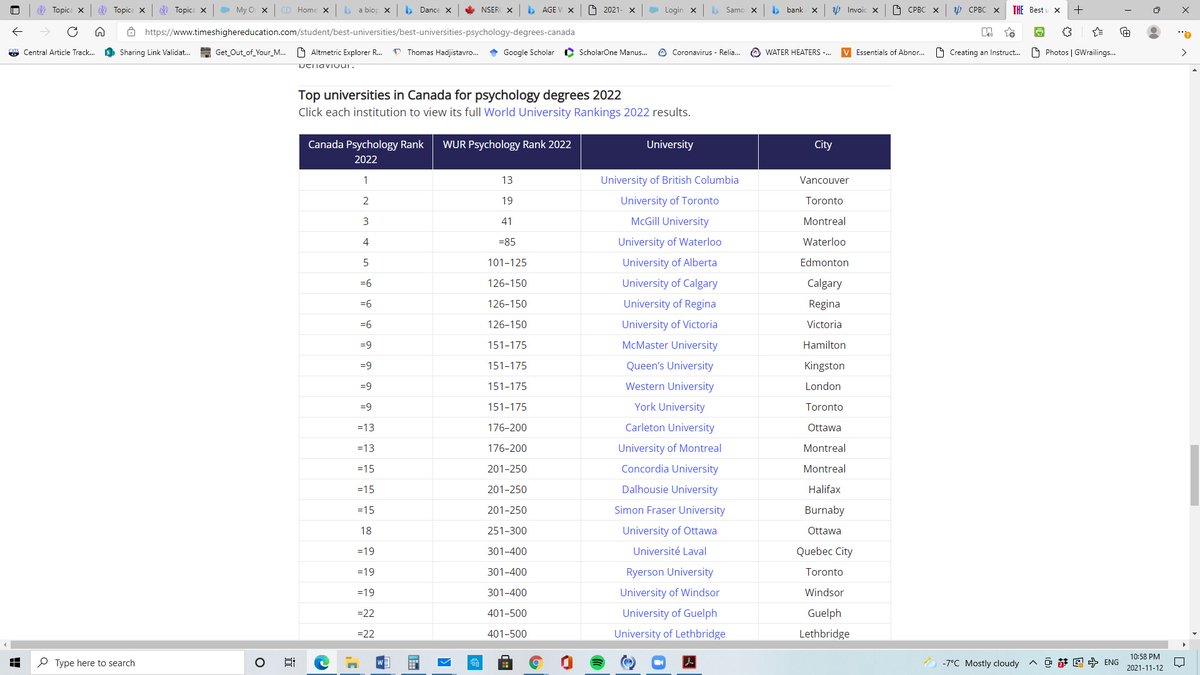1200x675 pixels.
Task: Open Immersive Reader for this page
Action: click(986, 31)
